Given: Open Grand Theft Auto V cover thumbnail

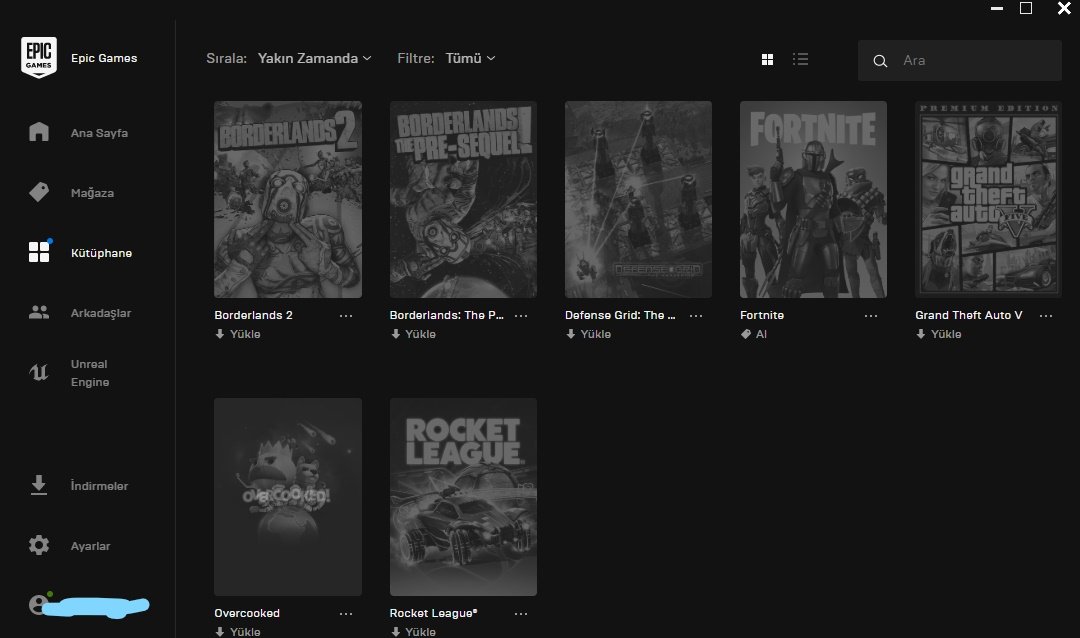Looking at the screenshot, I should (x=988, y=200).
